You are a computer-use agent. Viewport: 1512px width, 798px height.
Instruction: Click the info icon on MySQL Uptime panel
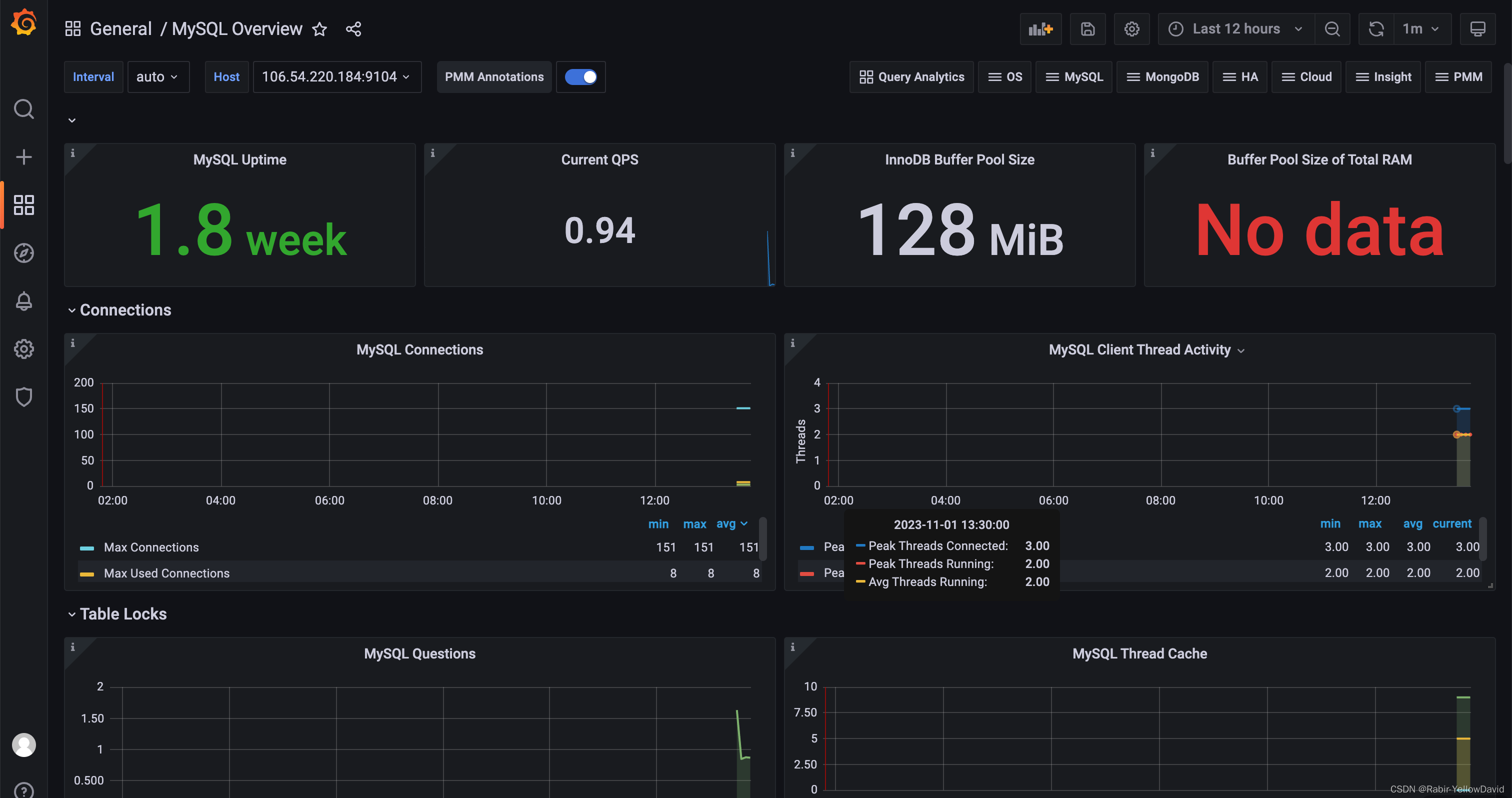[73, 153]
